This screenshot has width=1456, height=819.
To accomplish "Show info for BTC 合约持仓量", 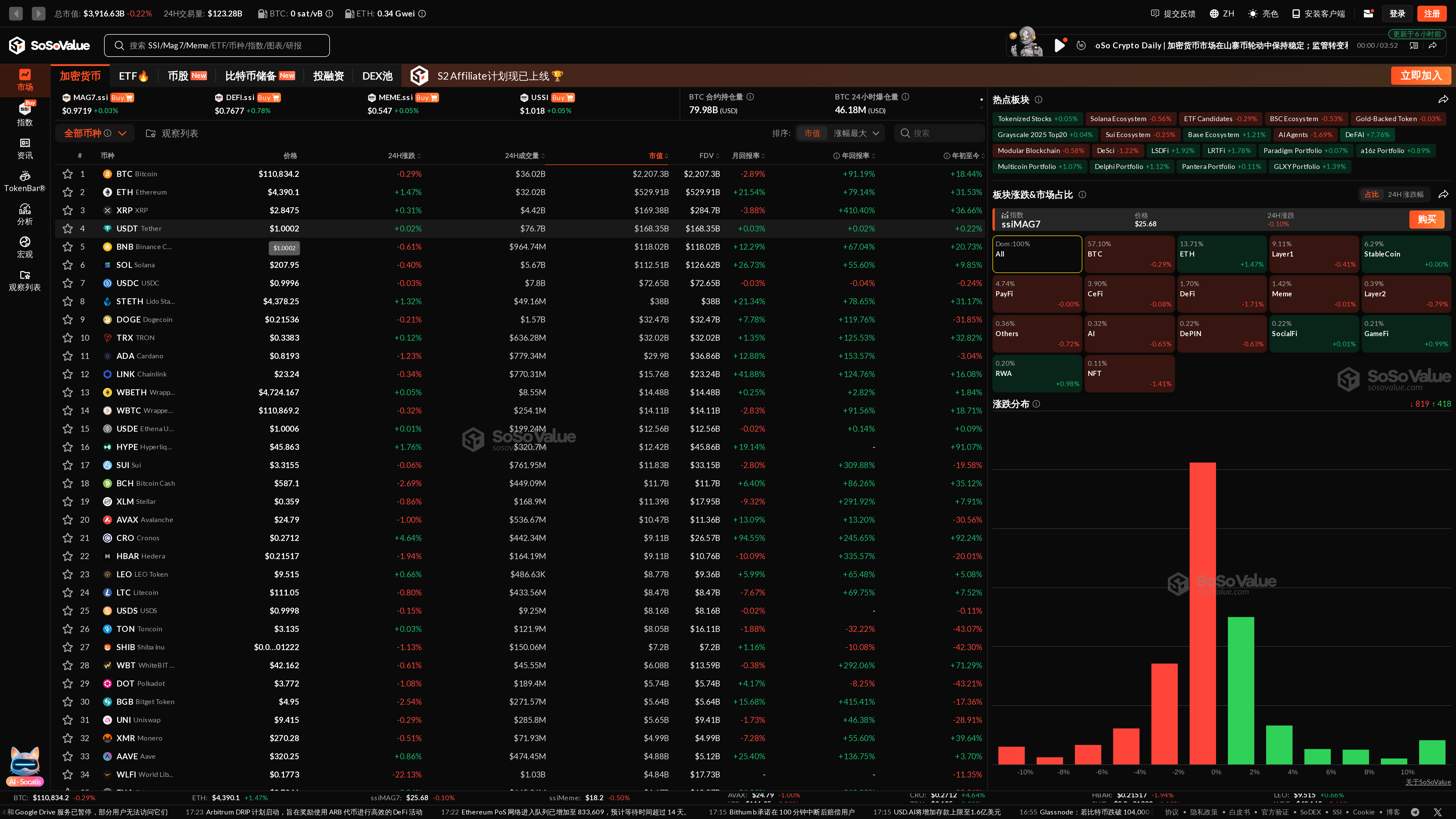I will (750, 97).
